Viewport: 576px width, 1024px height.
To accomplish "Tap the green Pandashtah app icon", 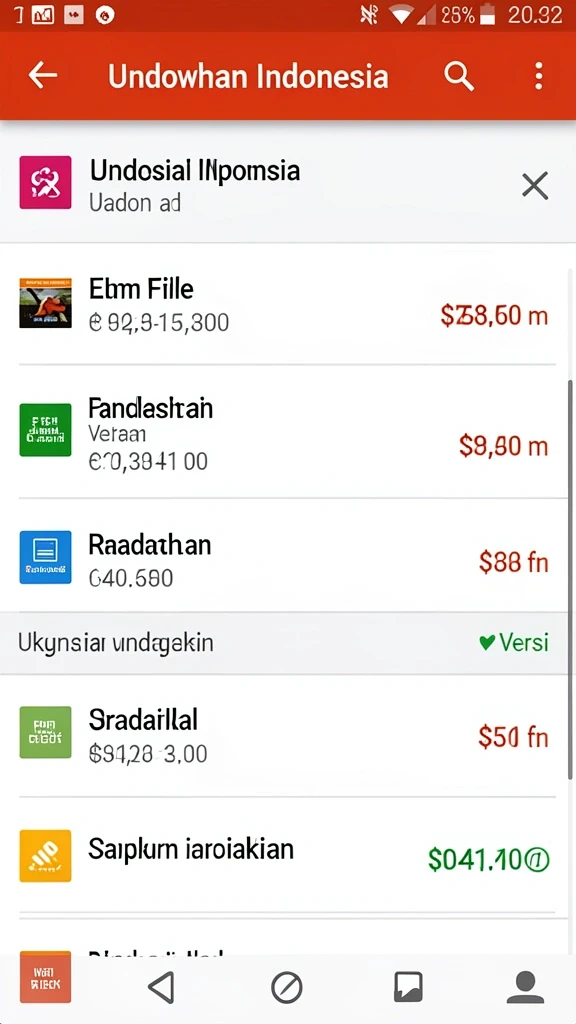I will tap(45, 430).
